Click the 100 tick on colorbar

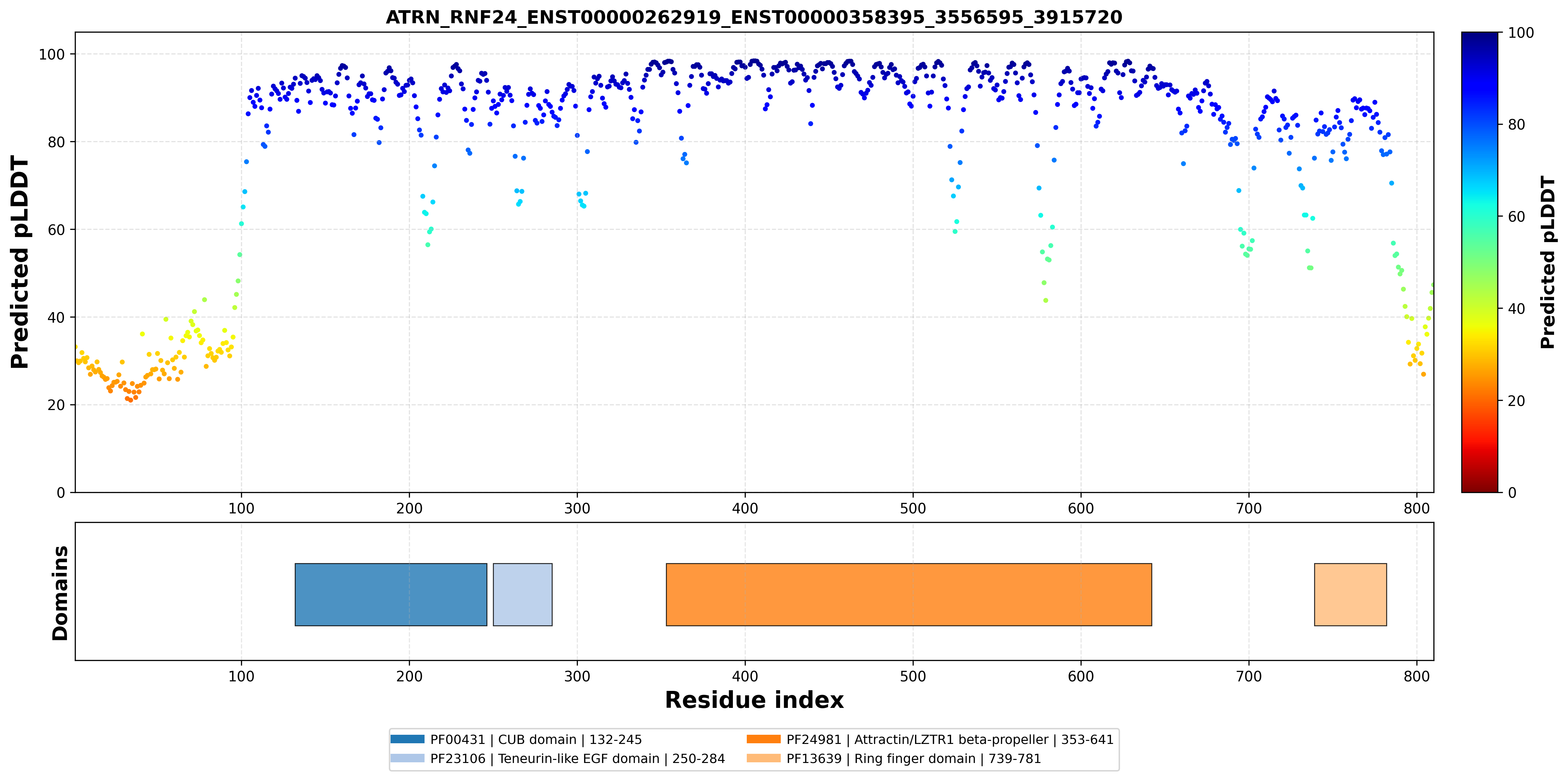point(1521,33)
